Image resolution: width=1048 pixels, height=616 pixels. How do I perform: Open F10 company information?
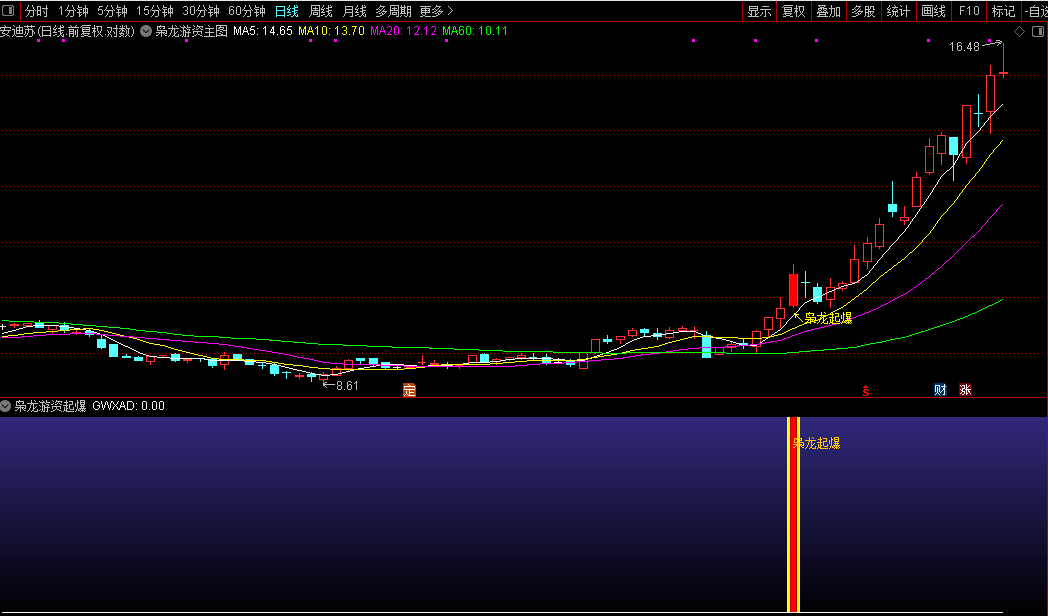click(x=968, y=11)
